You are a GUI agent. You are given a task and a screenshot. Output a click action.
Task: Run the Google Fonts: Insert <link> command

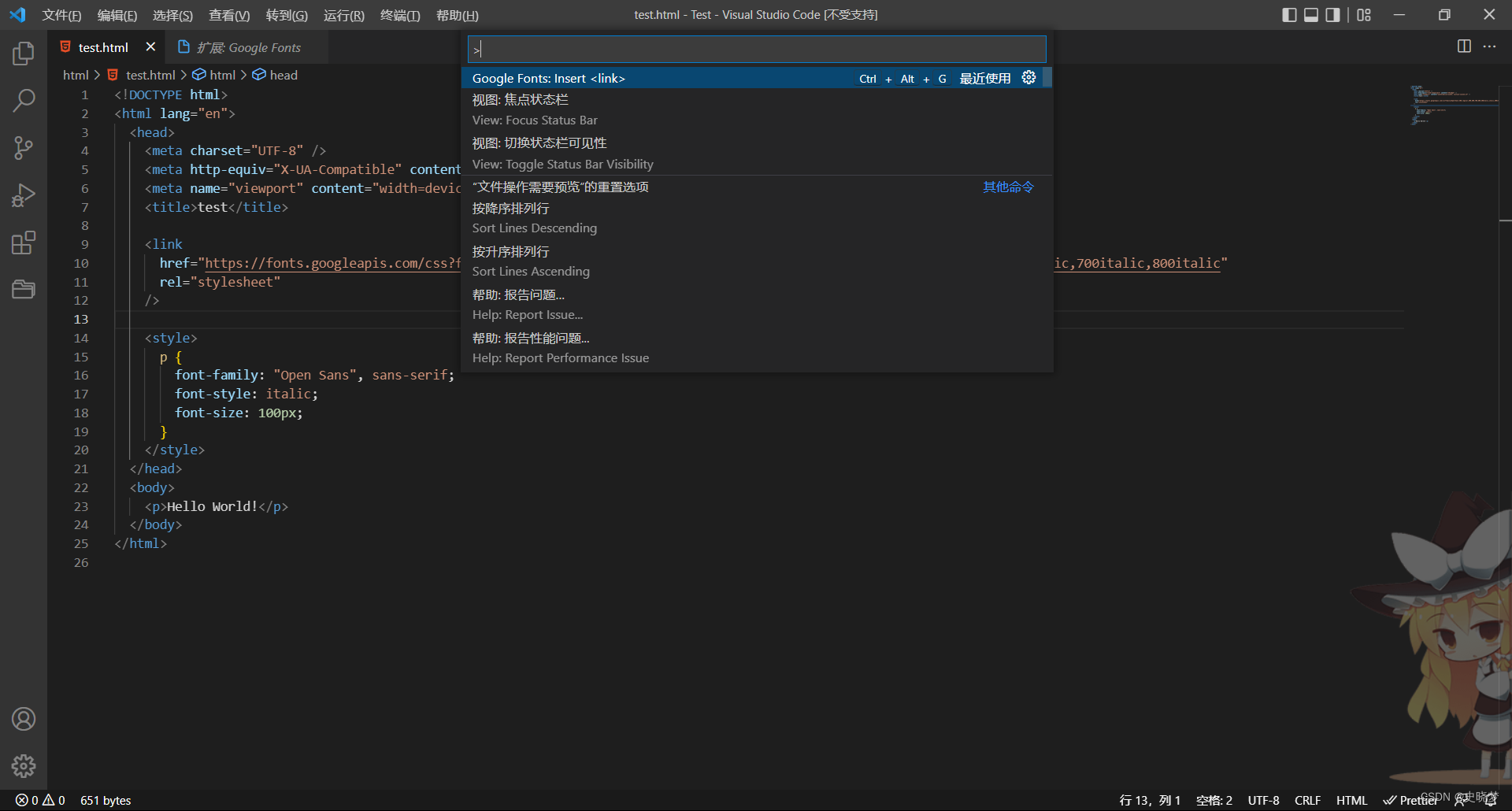(x=548, y=78)
